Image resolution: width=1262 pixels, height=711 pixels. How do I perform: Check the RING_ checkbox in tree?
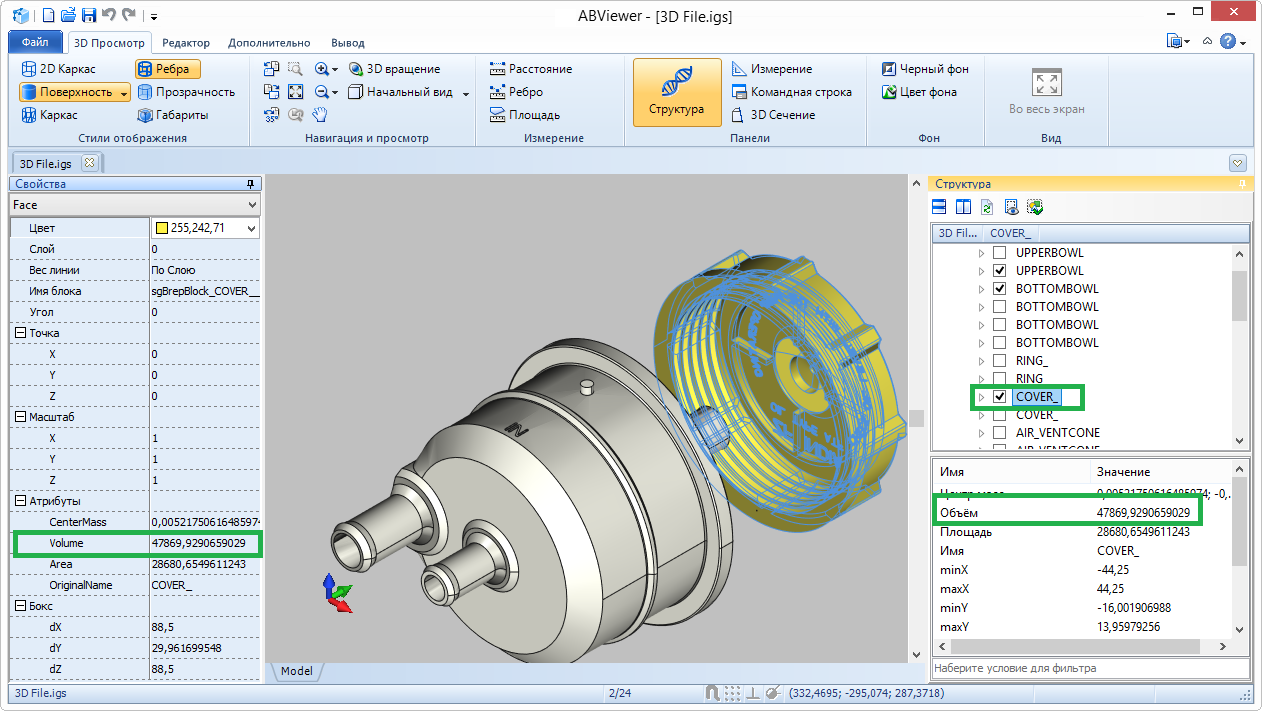(999, 361)
